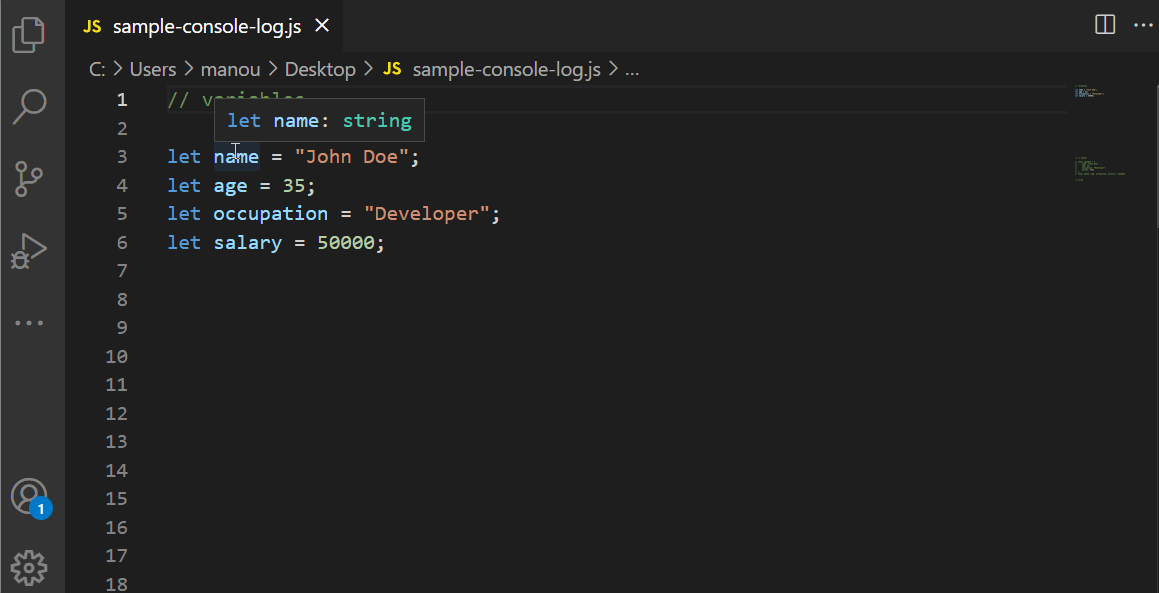Click string in the hover tooltip

pos(377,120)
